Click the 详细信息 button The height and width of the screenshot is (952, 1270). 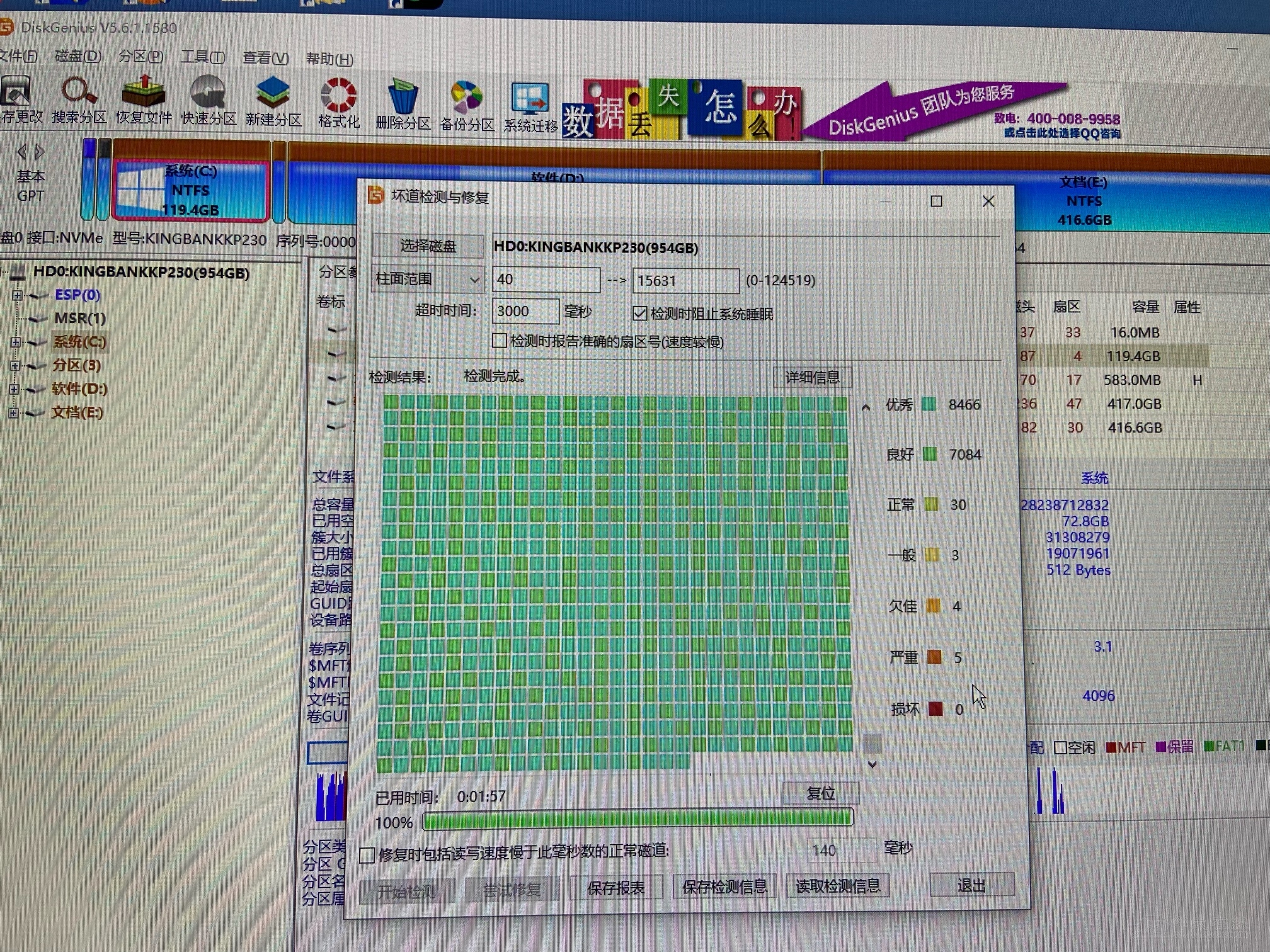point(812,377)
